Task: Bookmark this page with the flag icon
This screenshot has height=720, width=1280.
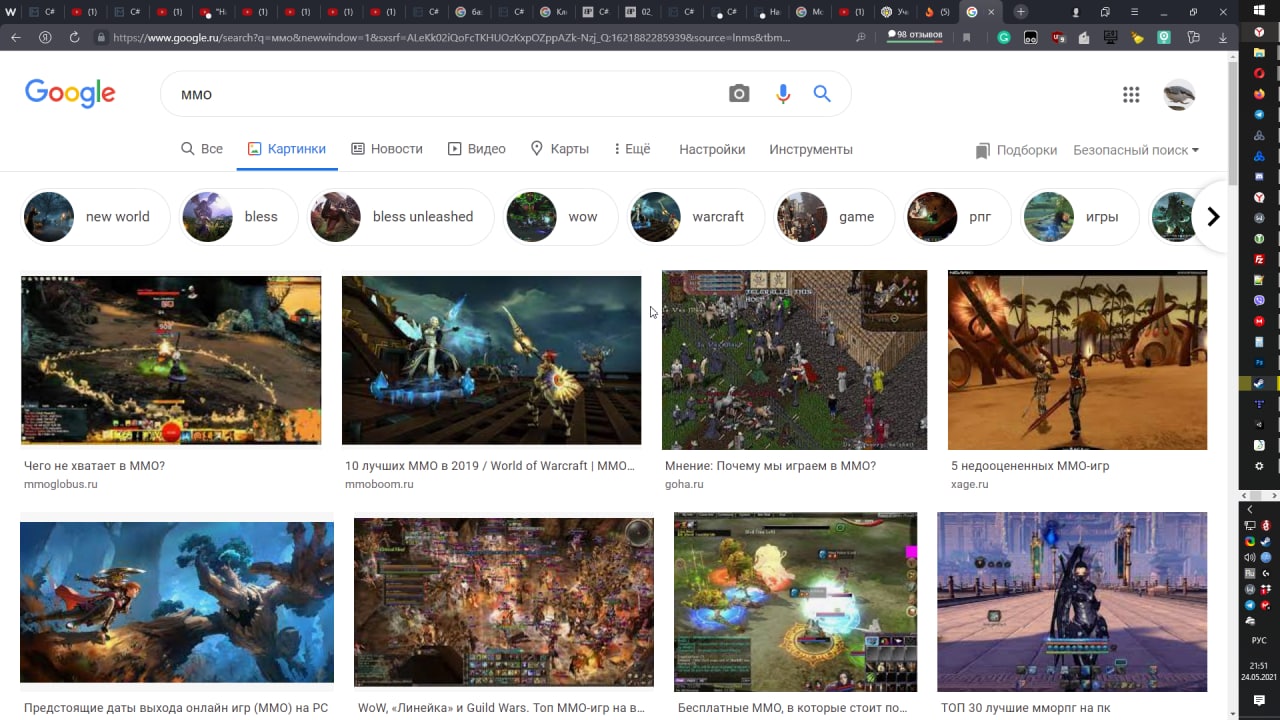Action: [x=966, y=37]
